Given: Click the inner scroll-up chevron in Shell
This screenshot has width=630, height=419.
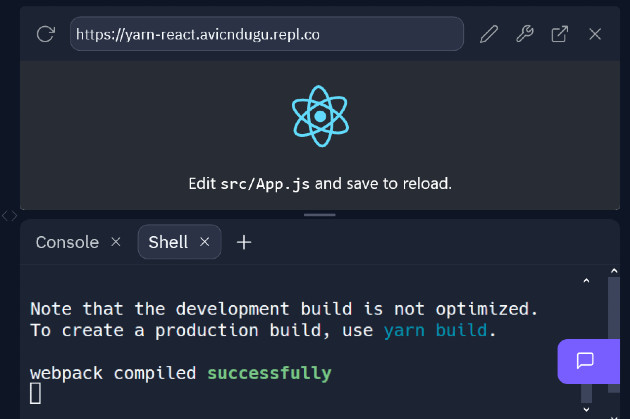Looking at the screenshot, I should [x=586, y=281].
